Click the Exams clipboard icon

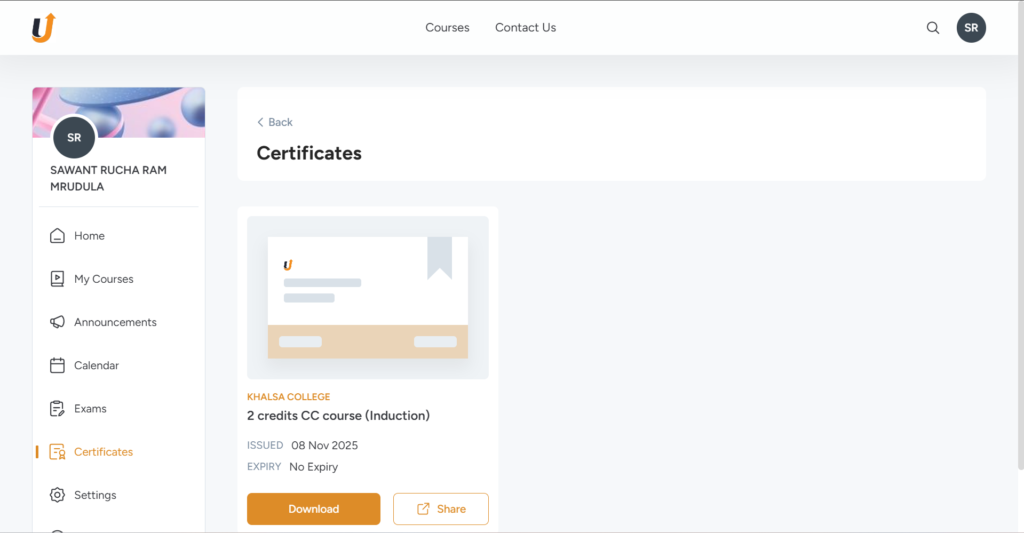click(x=57, y=409)
